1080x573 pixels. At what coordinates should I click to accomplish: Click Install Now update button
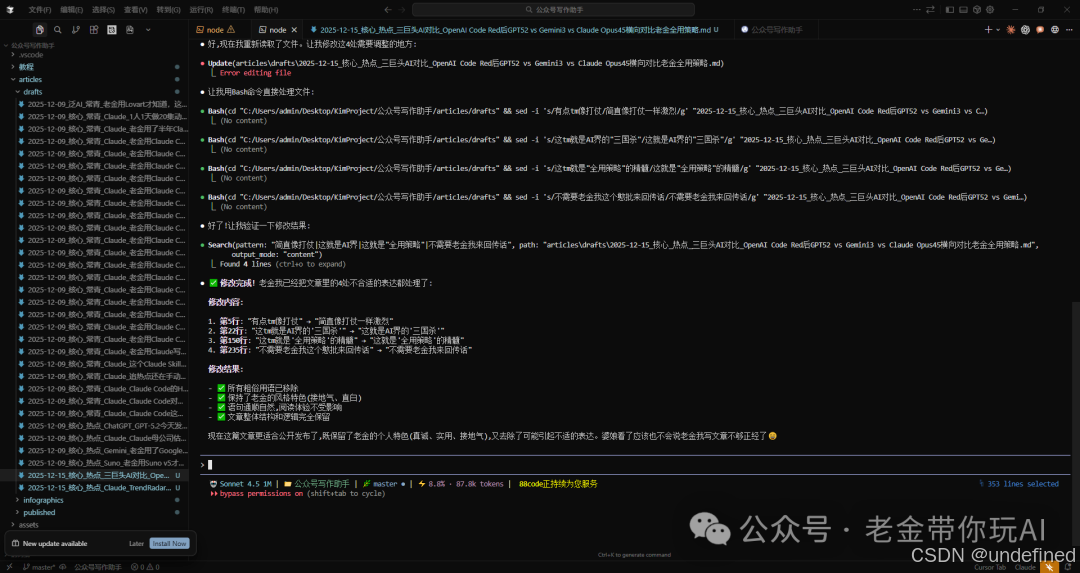tap(169, 543)
